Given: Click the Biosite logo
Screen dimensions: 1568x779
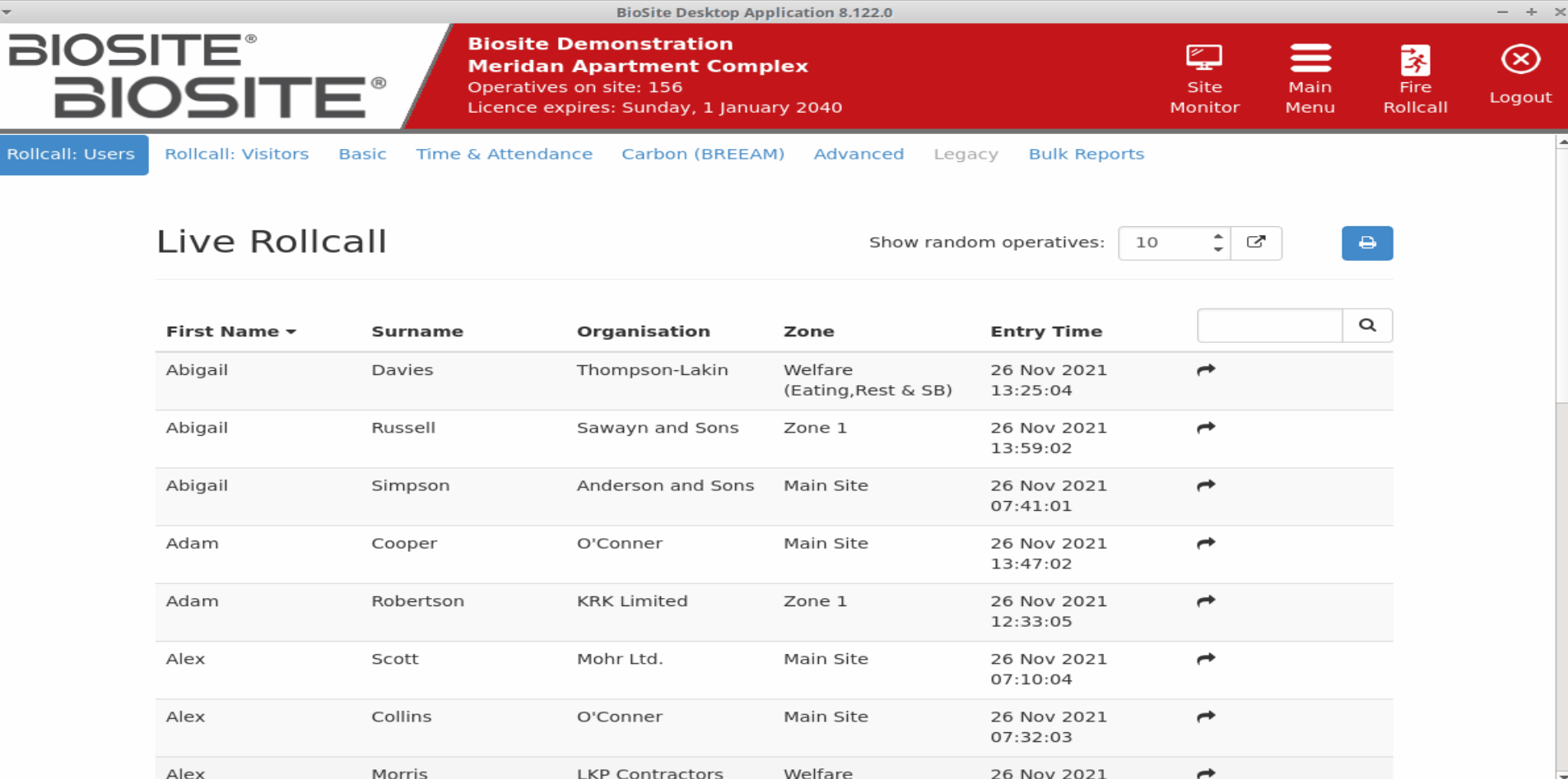Looking at the screenshot, I should click(x=198, y=77).
